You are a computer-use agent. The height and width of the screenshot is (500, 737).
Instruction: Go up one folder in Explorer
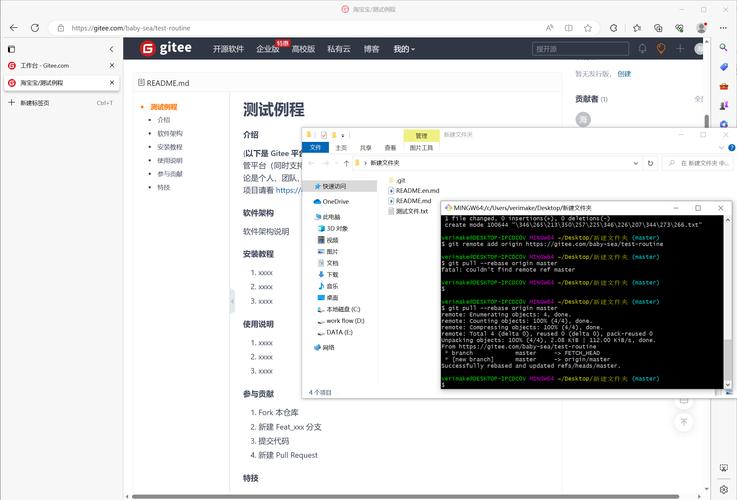point(346,163)
